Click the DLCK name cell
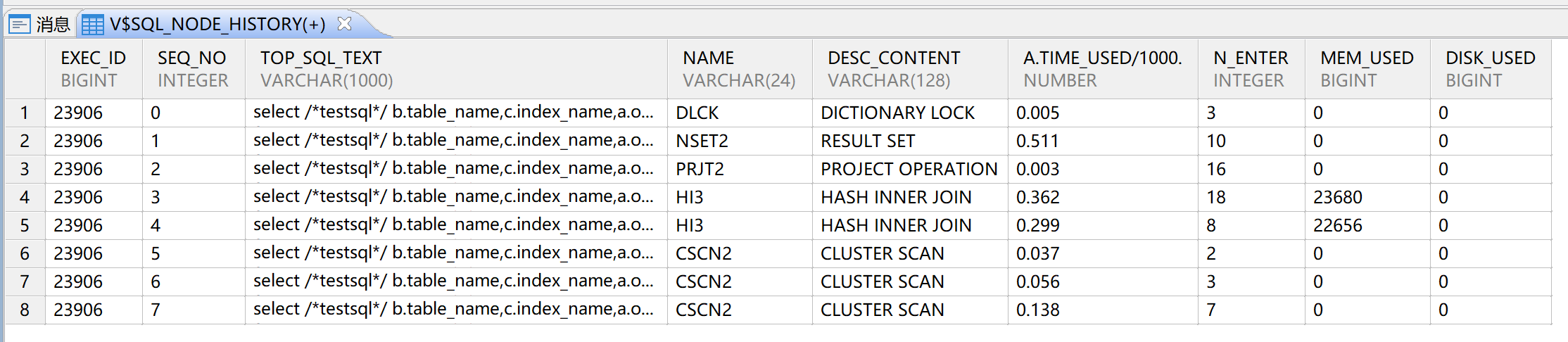 (740, 113)
